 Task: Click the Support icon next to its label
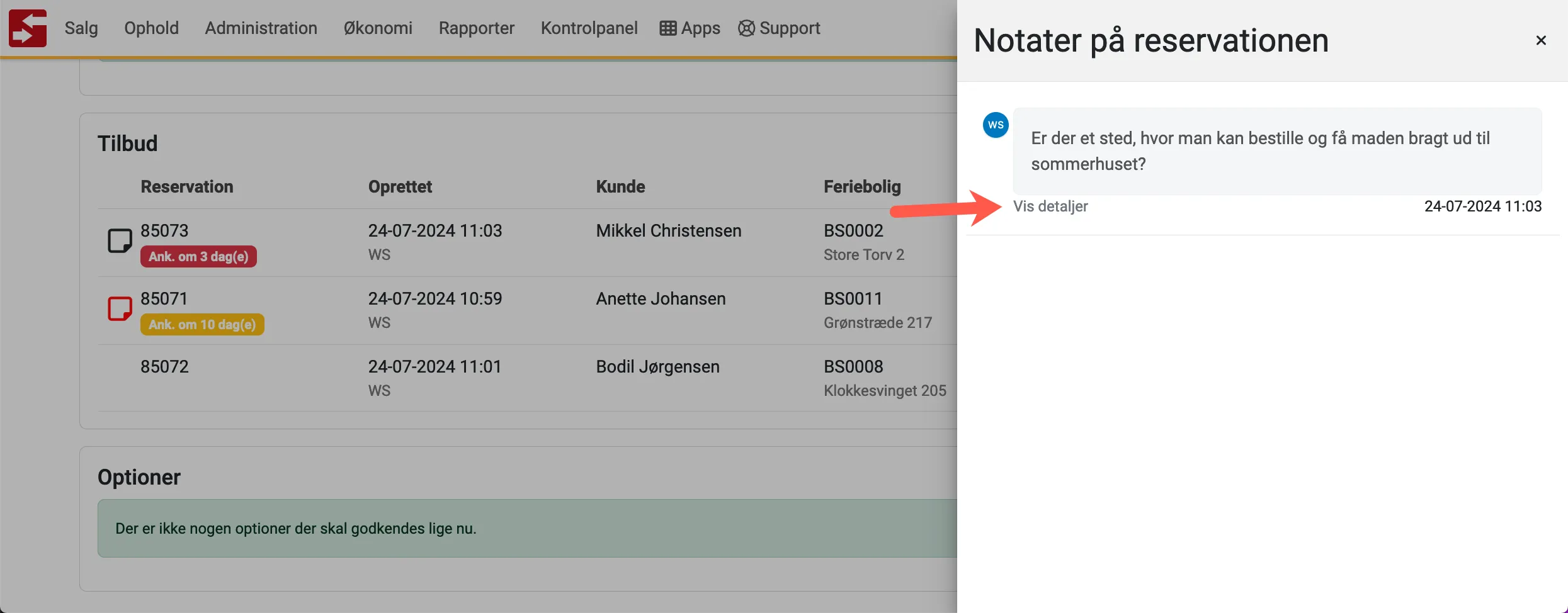point(746,28)
